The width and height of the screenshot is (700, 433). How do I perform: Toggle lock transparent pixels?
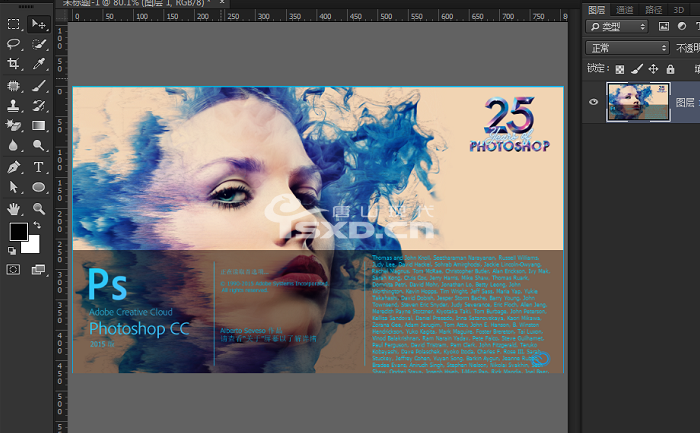[x=620, y=69]
